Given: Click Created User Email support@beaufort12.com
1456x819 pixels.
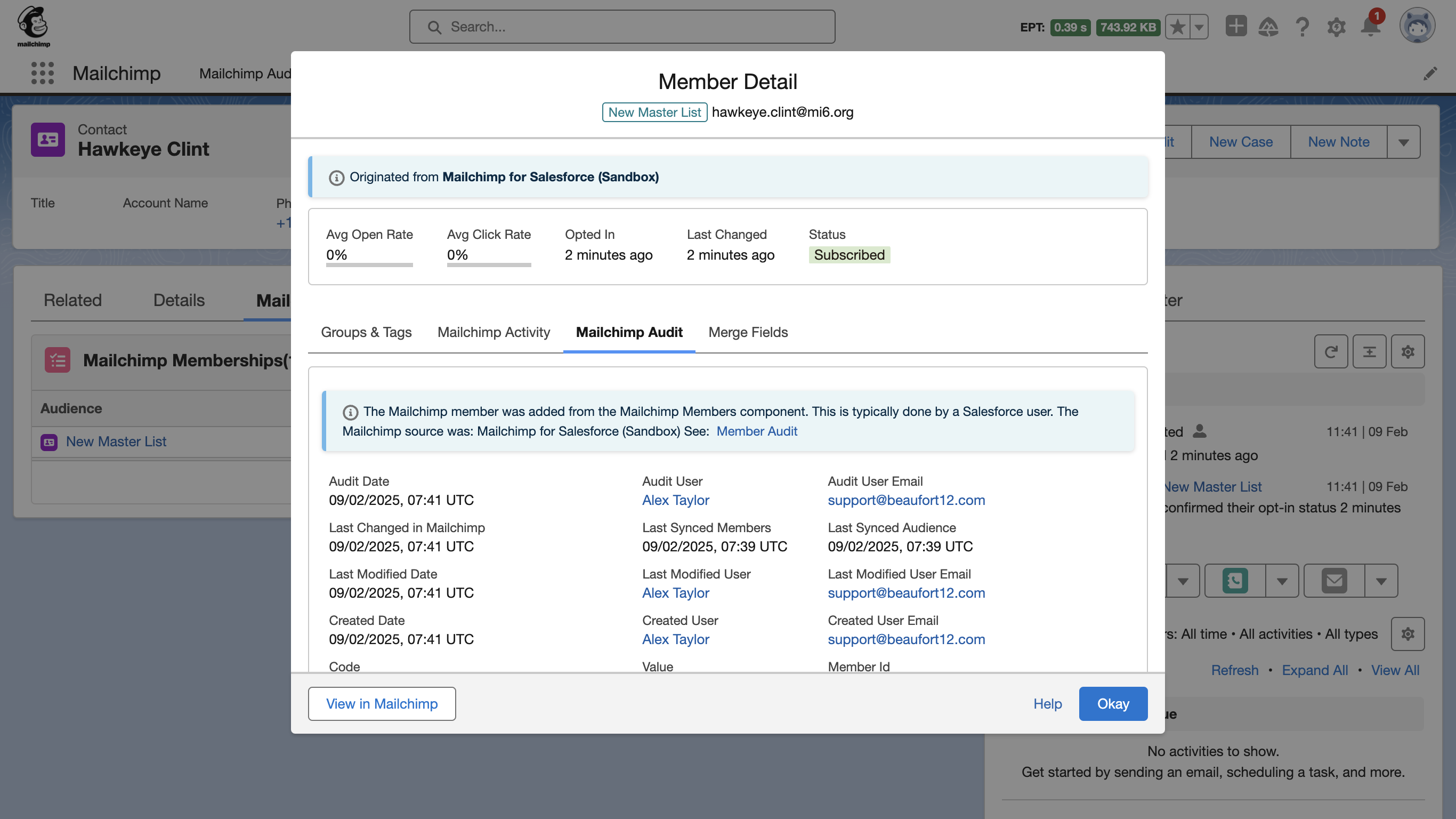Looking at the screenshot, I should point(906,639).
